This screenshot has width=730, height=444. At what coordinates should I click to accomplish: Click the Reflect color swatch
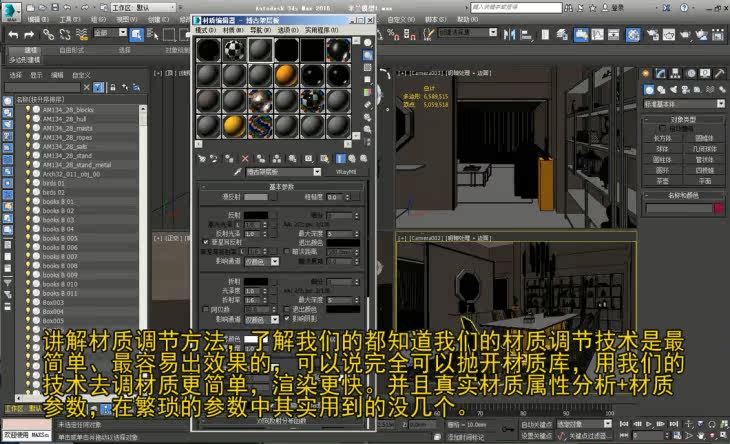(x=256, y=215)
